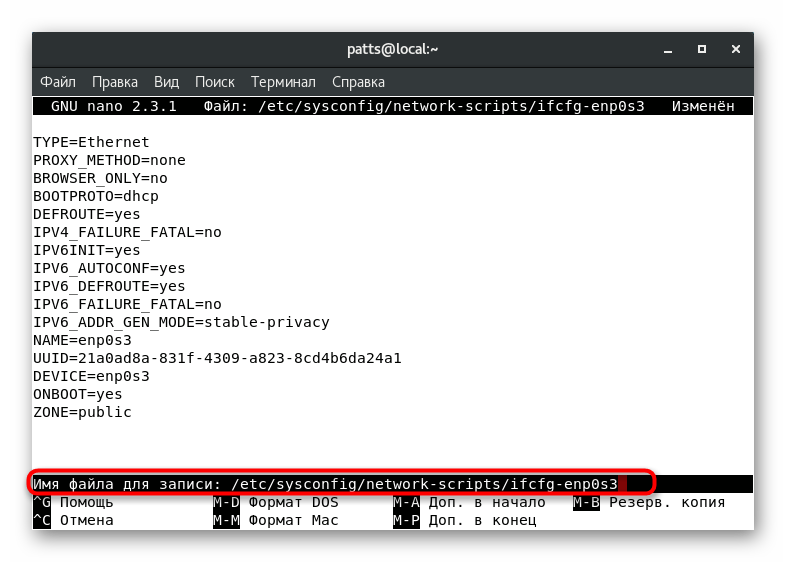Viewport: 786px width, 562px height.
Task: Click the BOOTPROTO=dhcp line
Action: point(96,197)
